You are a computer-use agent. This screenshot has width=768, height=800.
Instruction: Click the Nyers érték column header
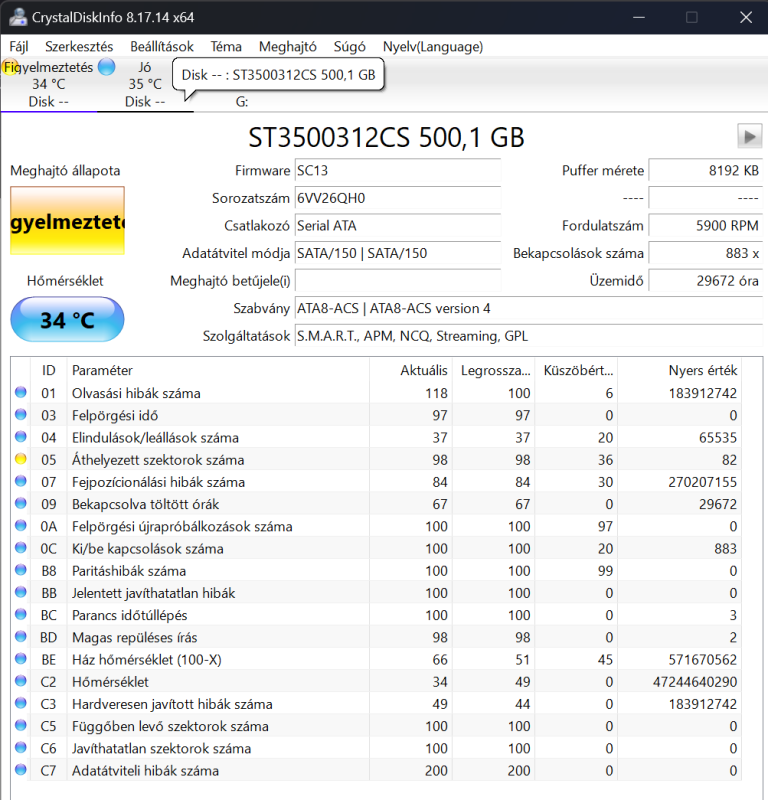[x=679, y=370]
